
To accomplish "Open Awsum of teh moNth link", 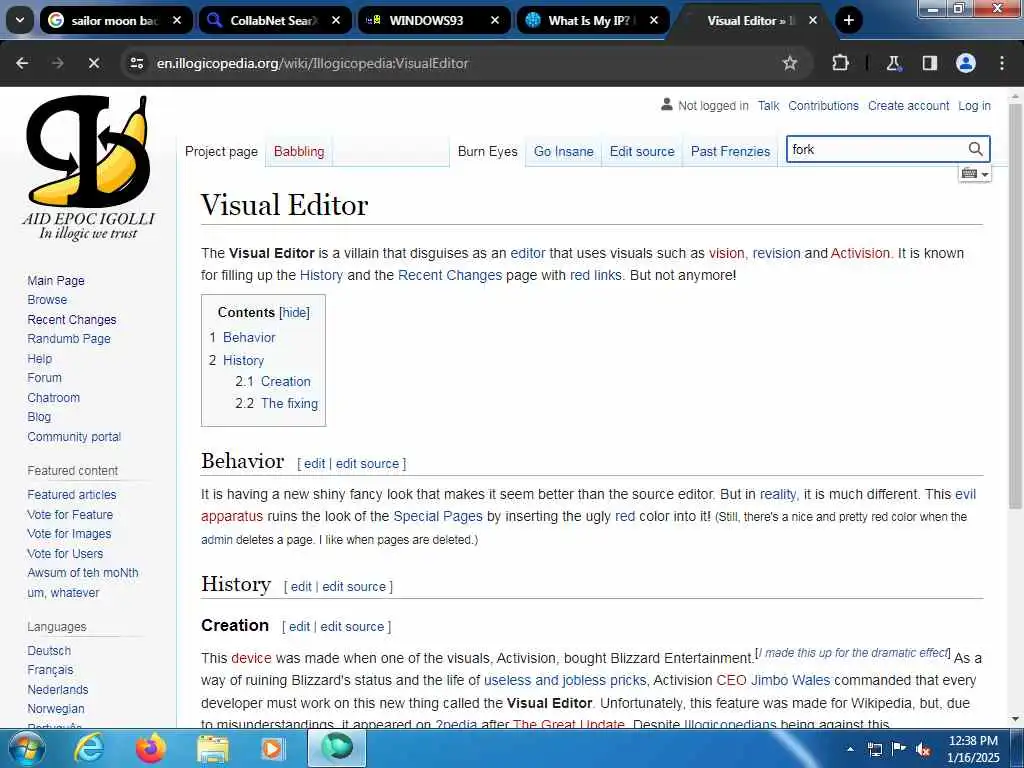I will pyautogui.click(x=83, y=573).
